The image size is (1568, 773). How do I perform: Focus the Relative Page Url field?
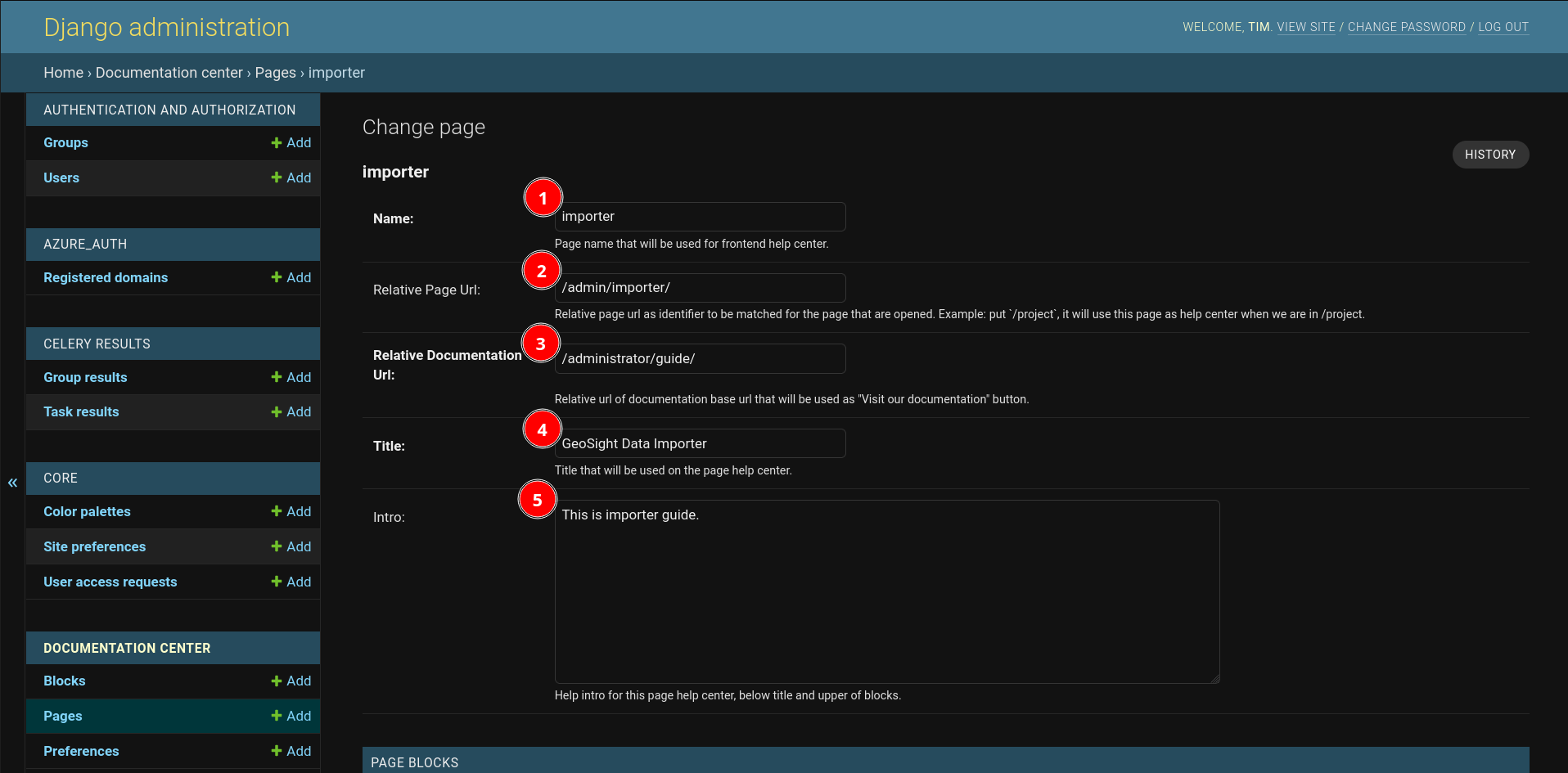click(x=700, y=288)
